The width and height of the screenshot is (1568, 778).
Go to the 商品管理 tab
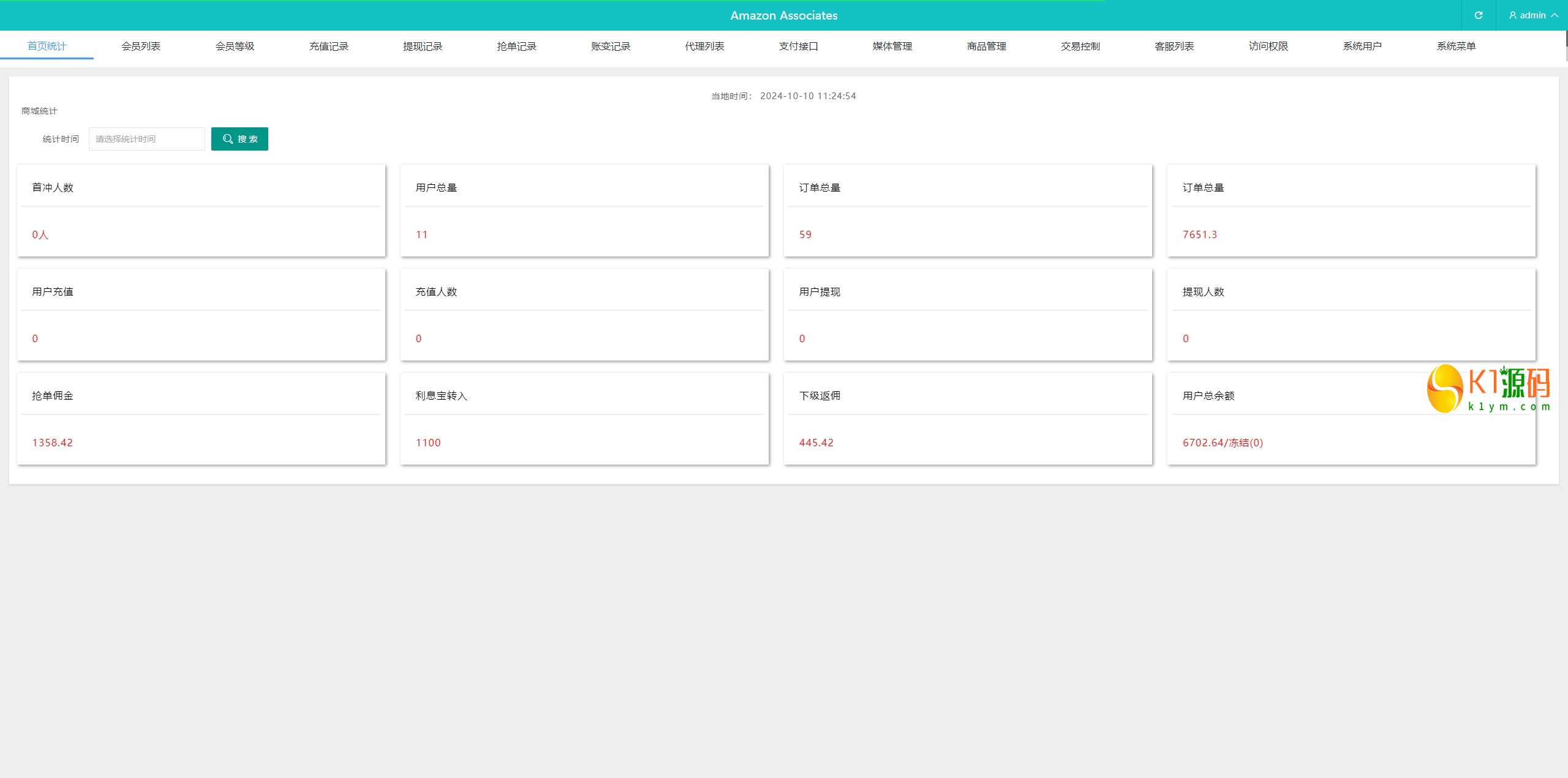coord(986,47)
